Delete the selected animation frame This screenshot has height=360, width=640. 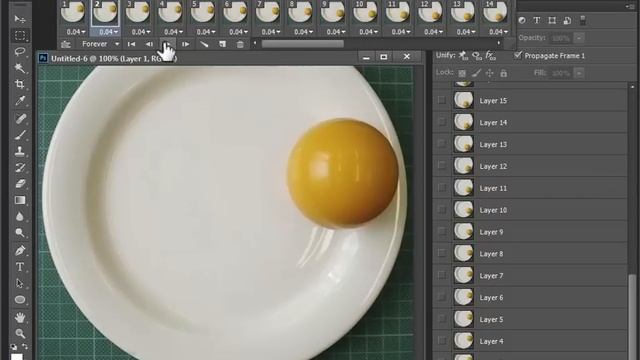pyautogui.click(x=240, y=44)
